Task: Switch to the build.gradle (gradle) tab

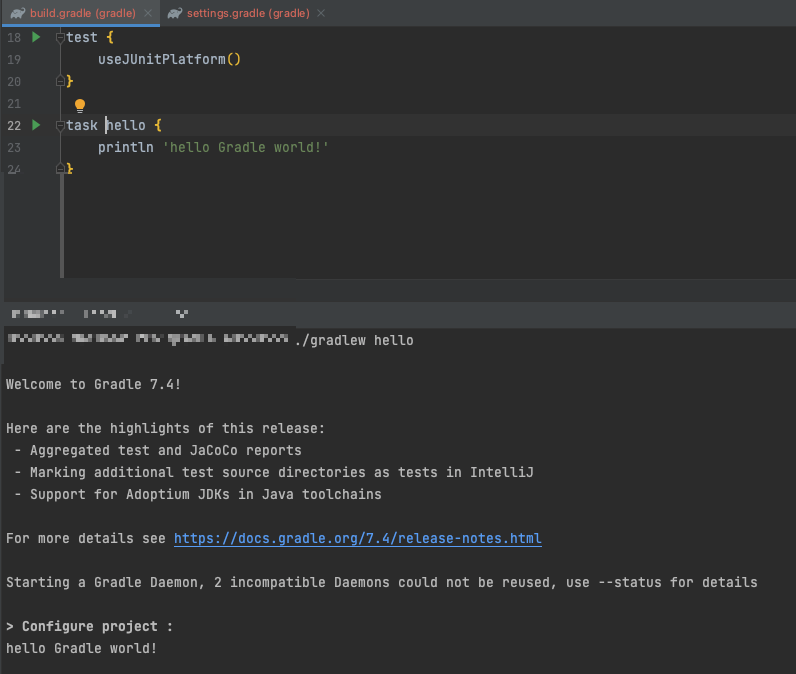Action: (83, 13)
